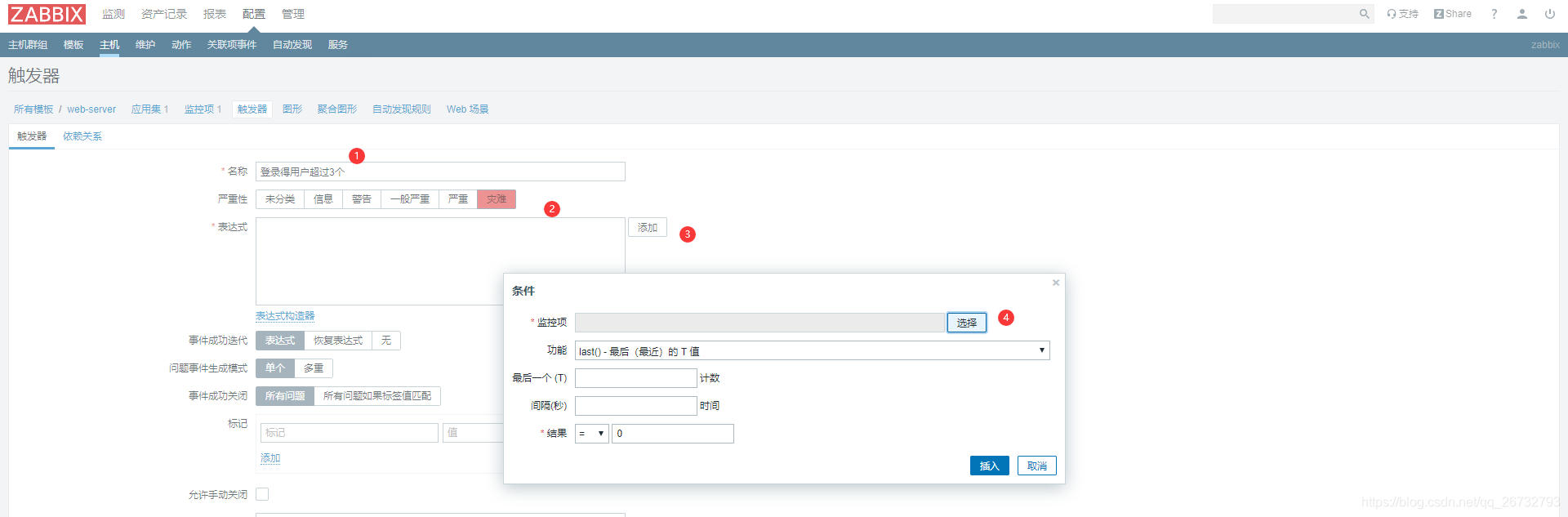The width and height of the screenshot is (1568, 517).
Task: Open the 支持 support link
Action: 1402,14
